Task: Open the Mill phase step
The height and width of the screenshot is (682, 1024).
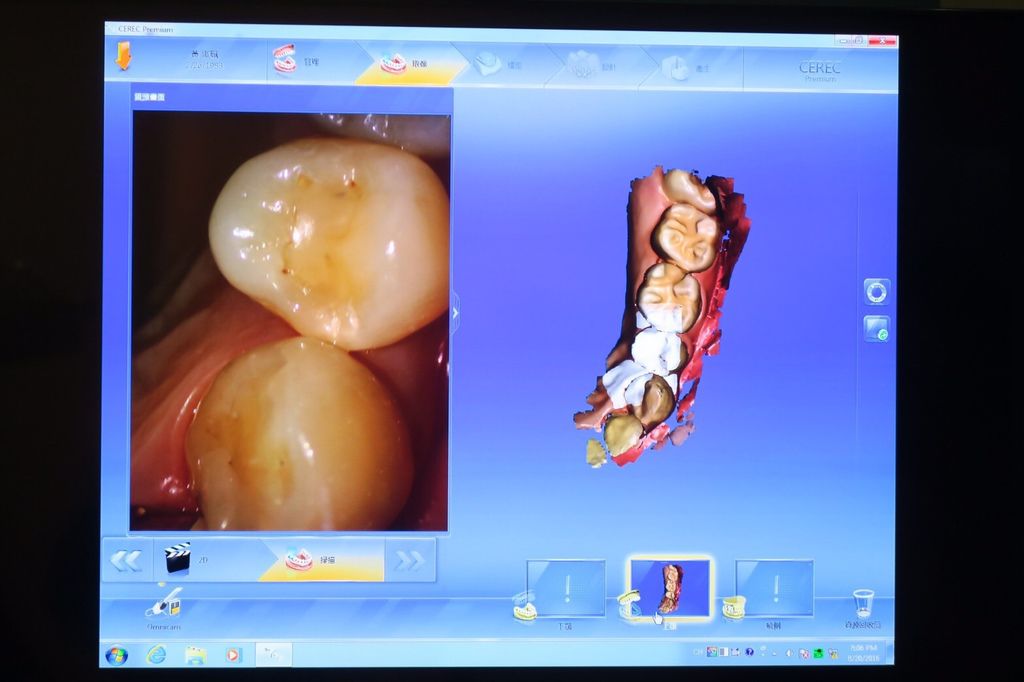Action: tap(690, 67)
